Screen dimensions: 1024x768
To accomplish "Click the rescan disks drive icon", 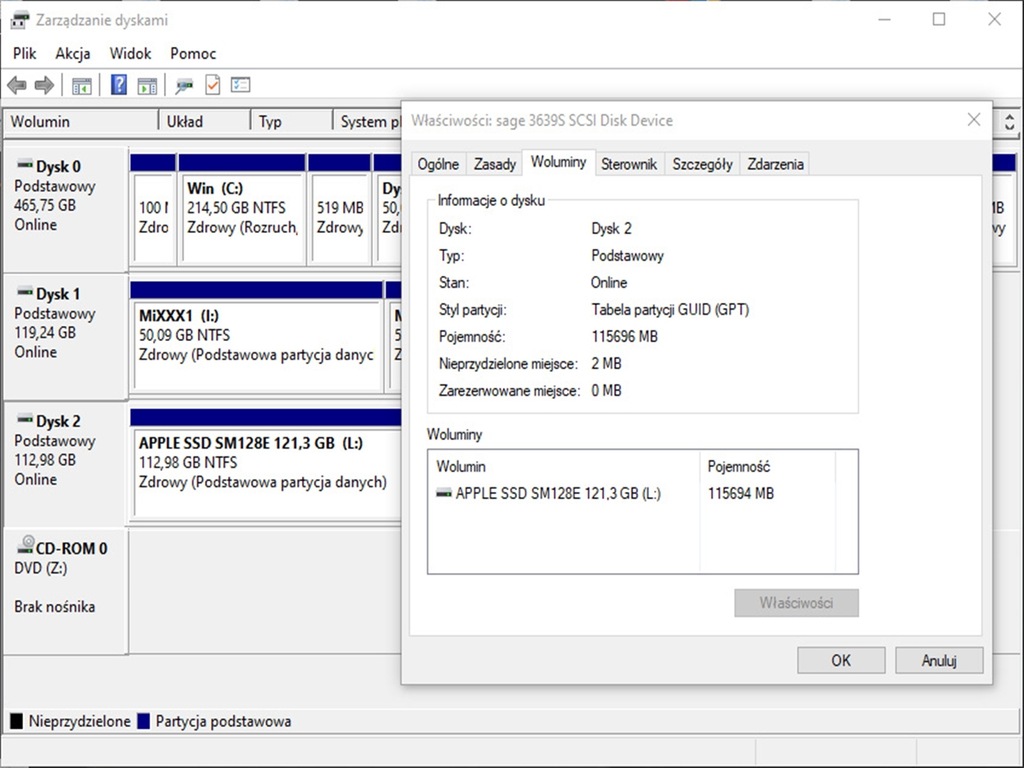I will tap(184, 86).
